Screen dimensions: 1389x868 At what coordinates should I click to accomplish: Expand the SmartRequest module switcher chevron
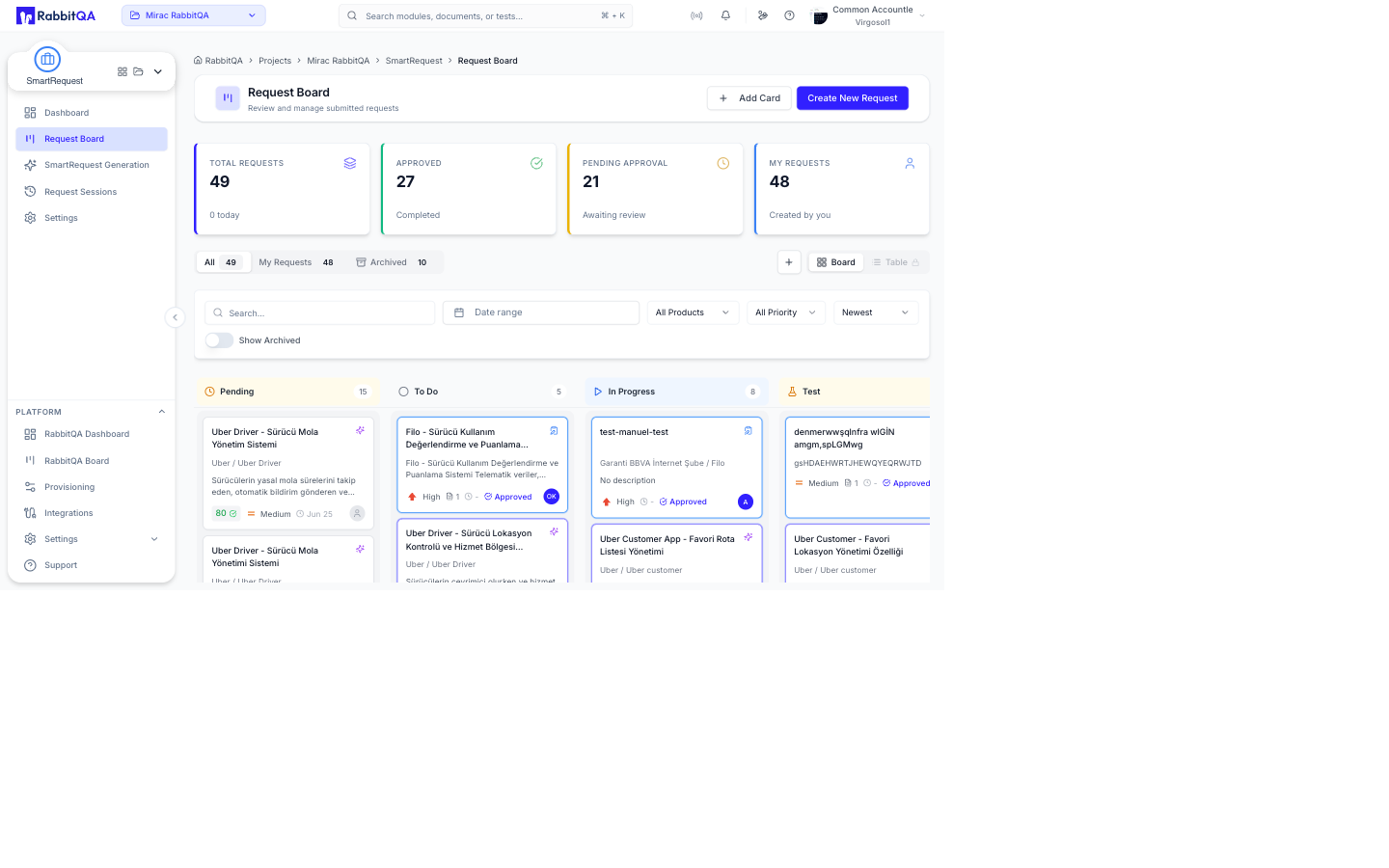coord(158,71)
